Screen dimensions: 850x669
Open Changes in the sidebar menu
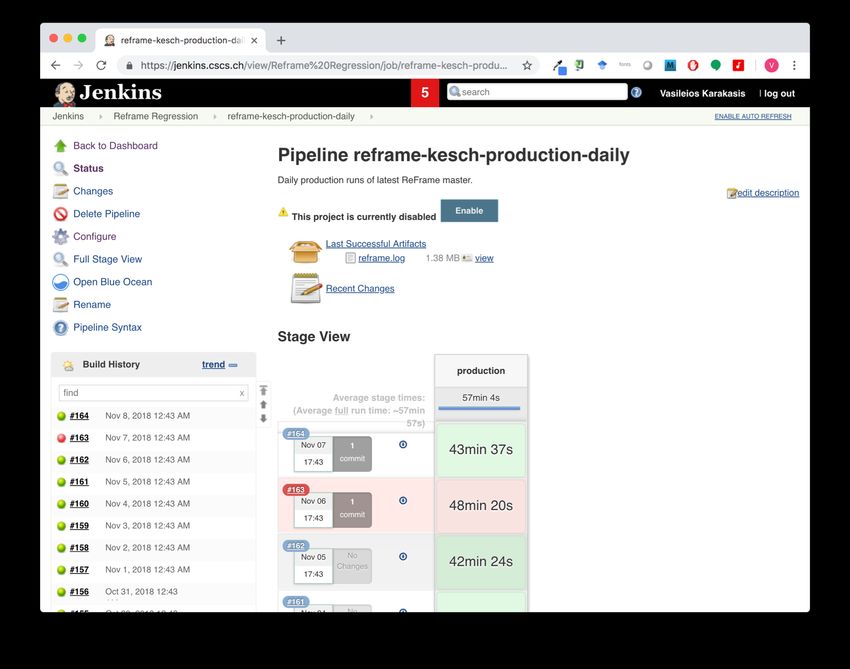pos(93,191)
